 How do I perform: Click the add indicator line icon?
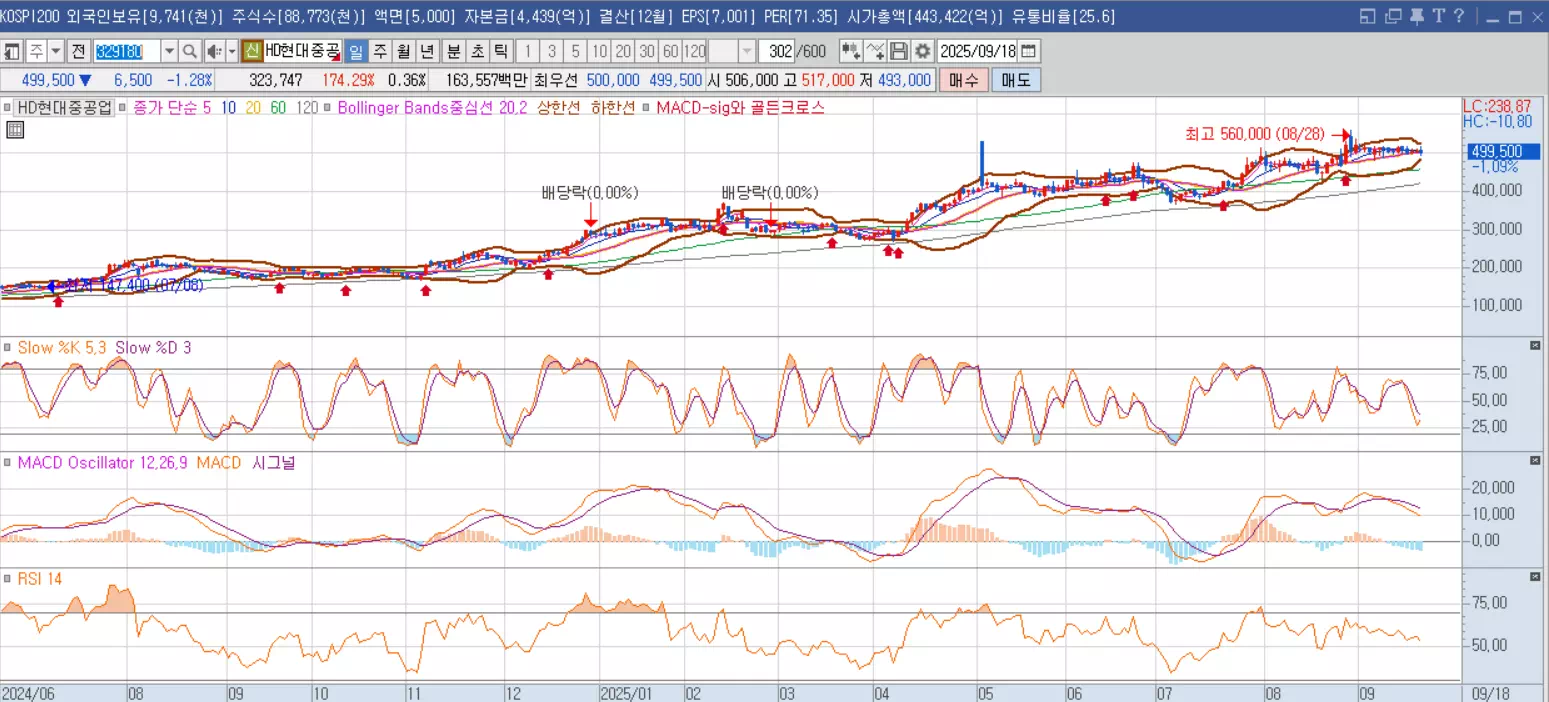pyautogui.click(x=875, y=51)
